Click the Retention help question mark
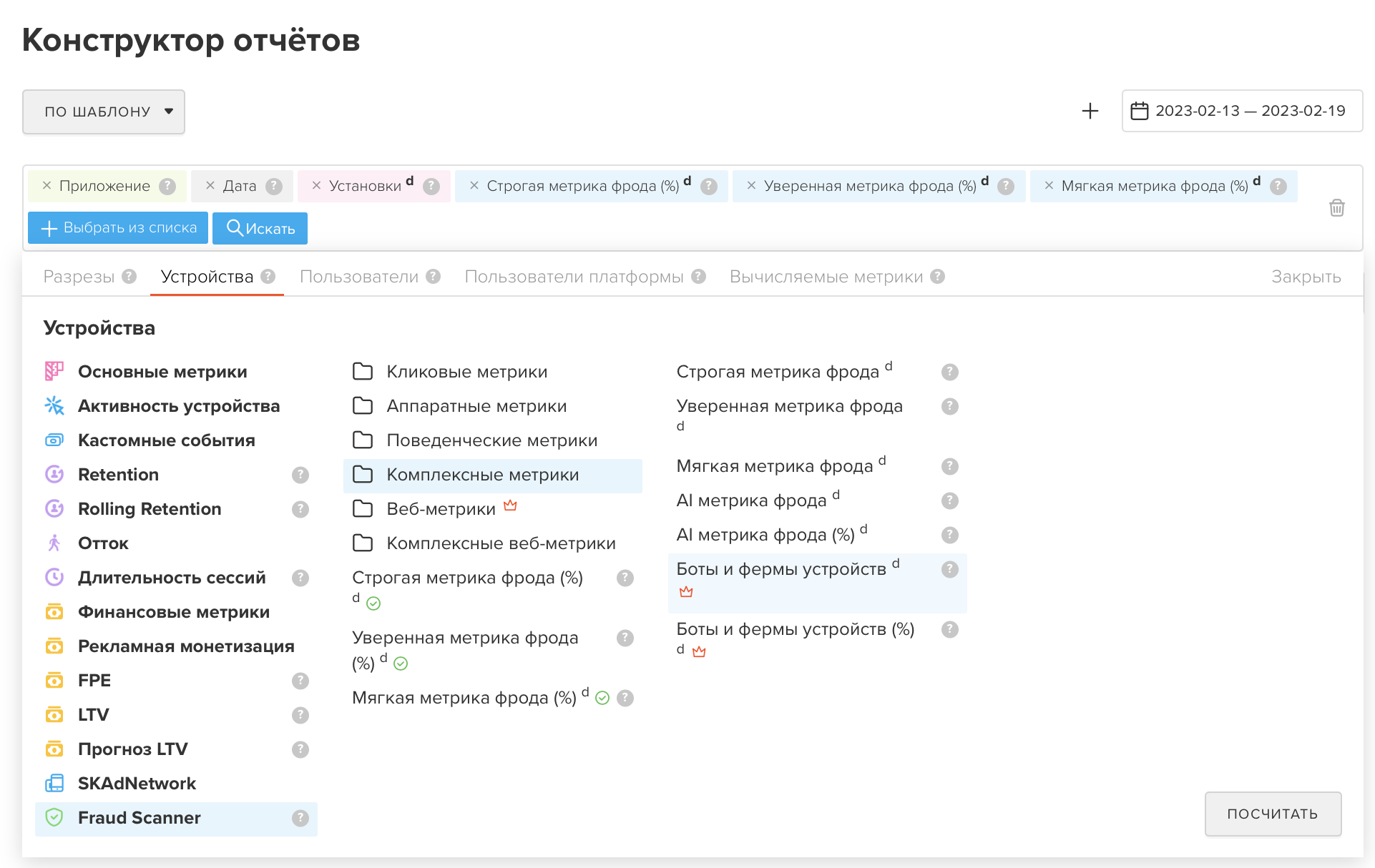The height and width of the screenshot is (868, 1375). [x=300, y=475]
